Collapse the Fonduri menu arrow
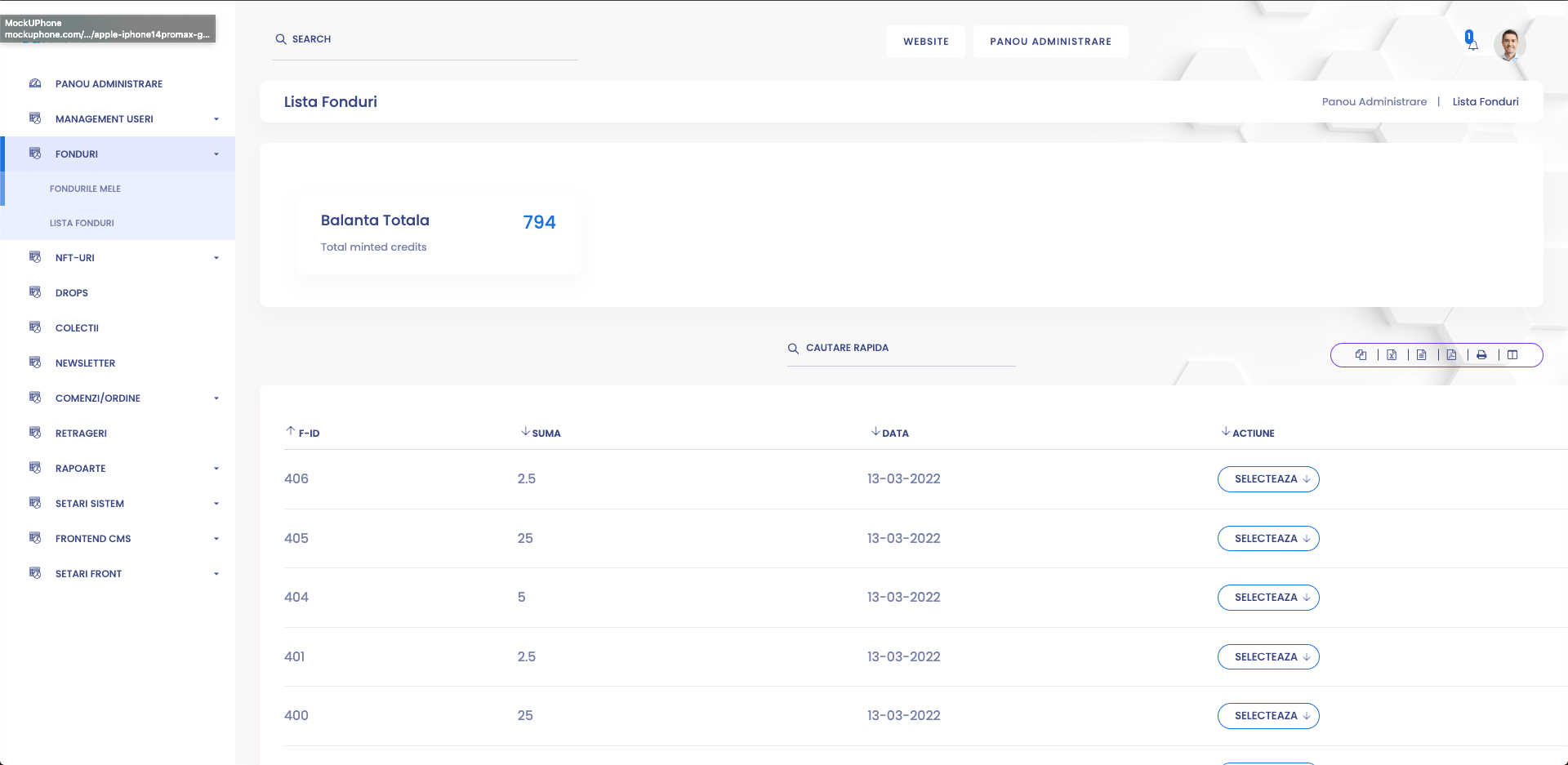1568x765 pixels. point(216,154)
